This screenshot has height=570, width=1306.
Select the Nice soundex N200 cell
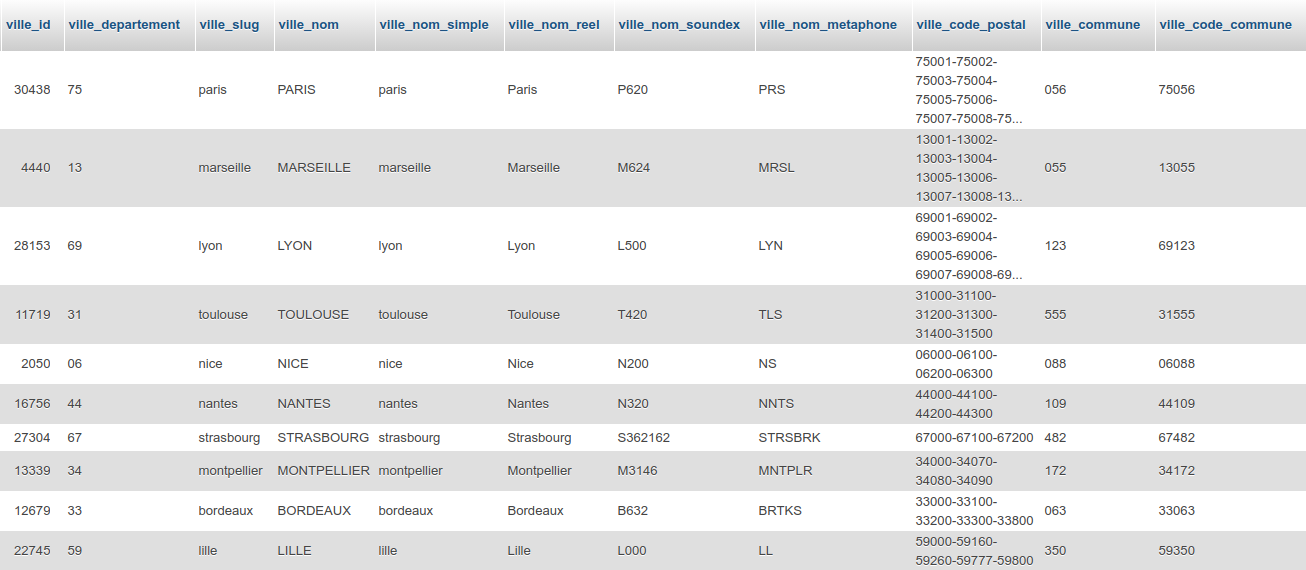pos(633,364)
